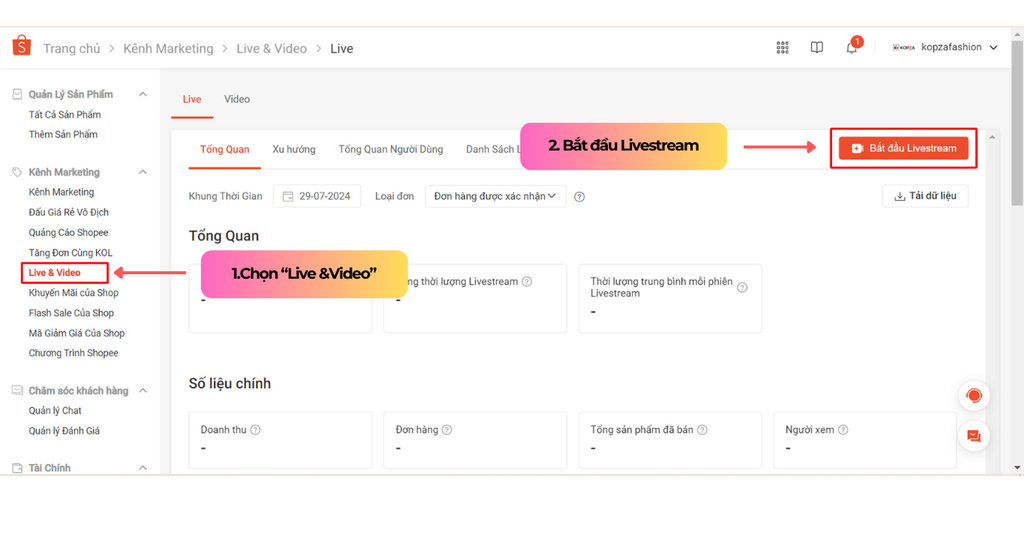This screenshot has width=1024, height=535.
Task: Click the inner panel scroll up arrow
Action: 992,137
